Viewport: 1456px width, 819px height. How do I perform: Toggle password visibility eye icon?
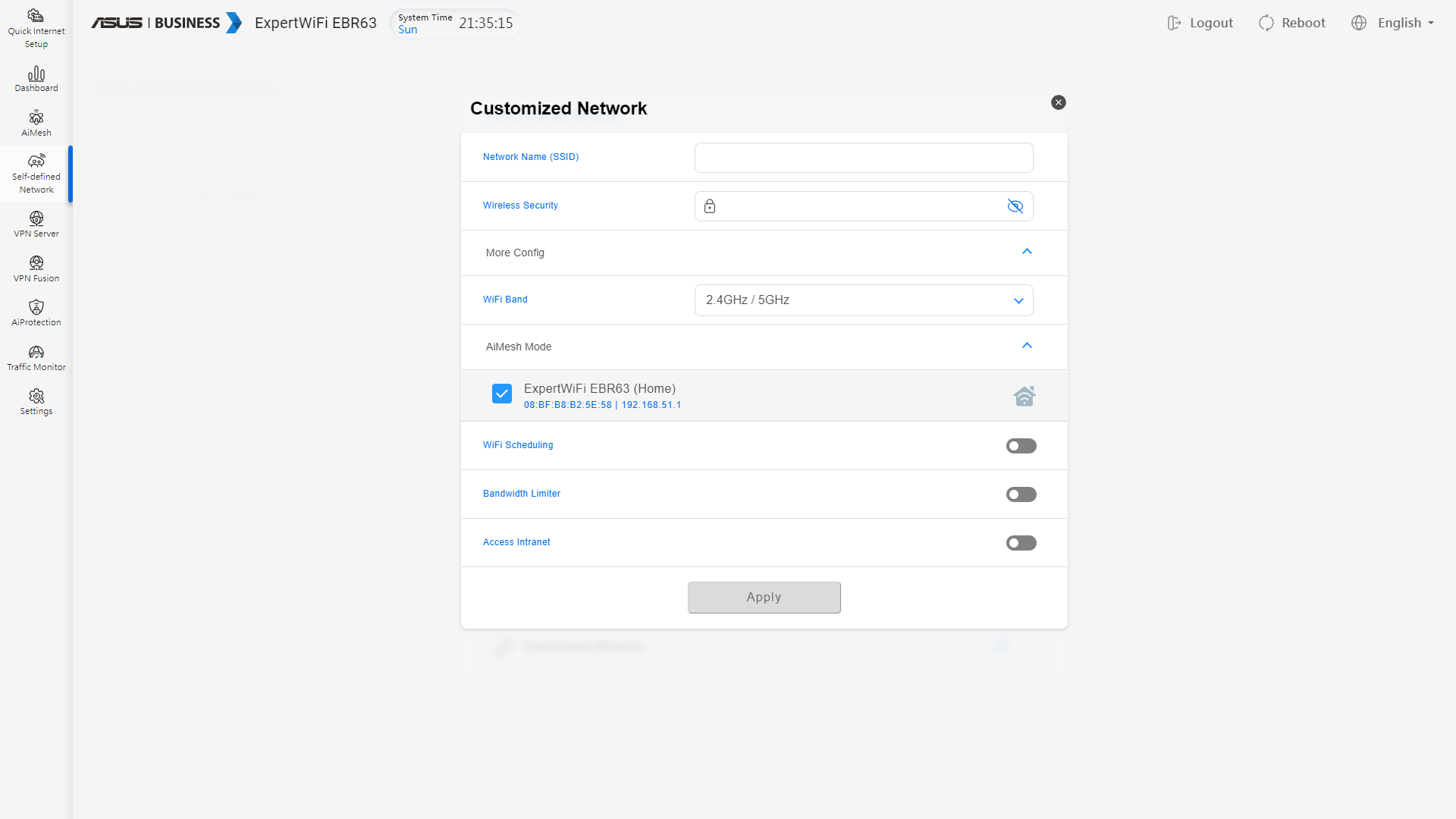click(1015, 206)
